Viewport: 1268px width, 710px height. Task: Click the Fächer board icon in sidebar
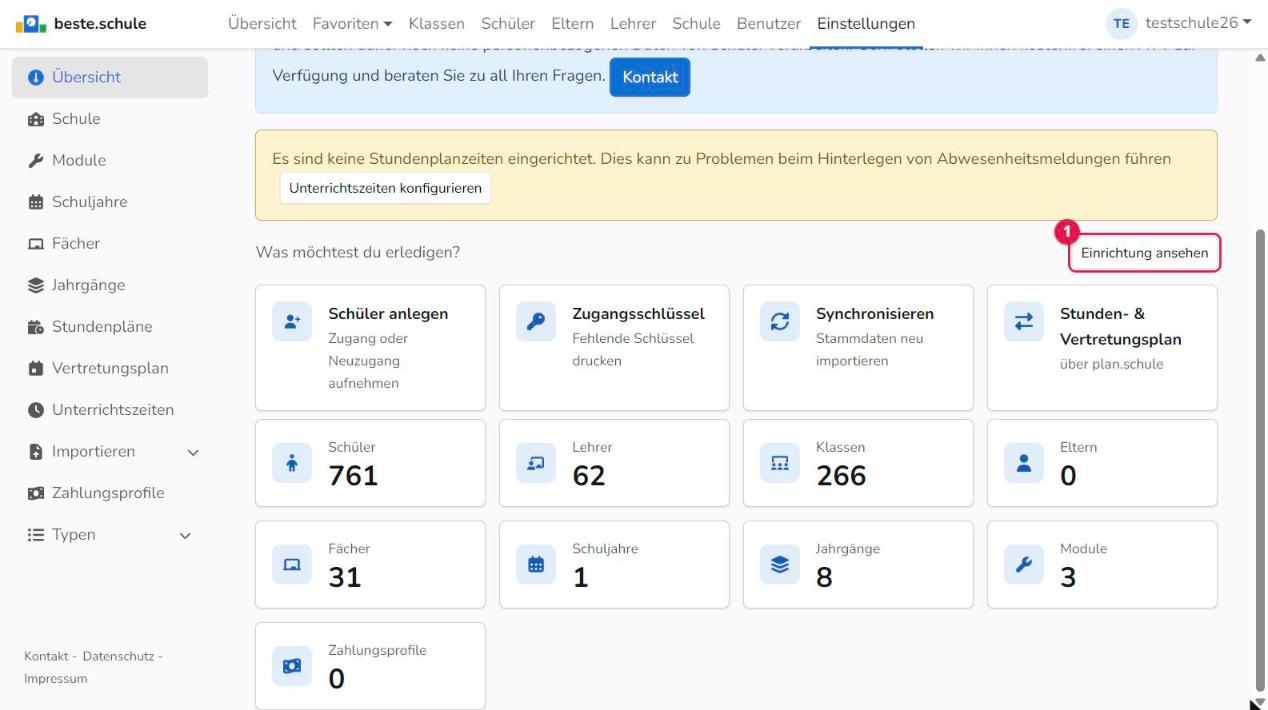pos(36,244)
